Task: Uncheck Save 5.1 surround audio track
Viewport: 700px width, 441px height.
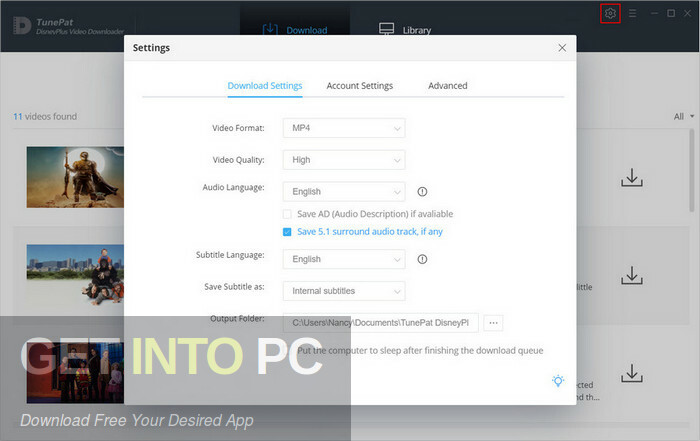Action: click(x=287, y=232)
